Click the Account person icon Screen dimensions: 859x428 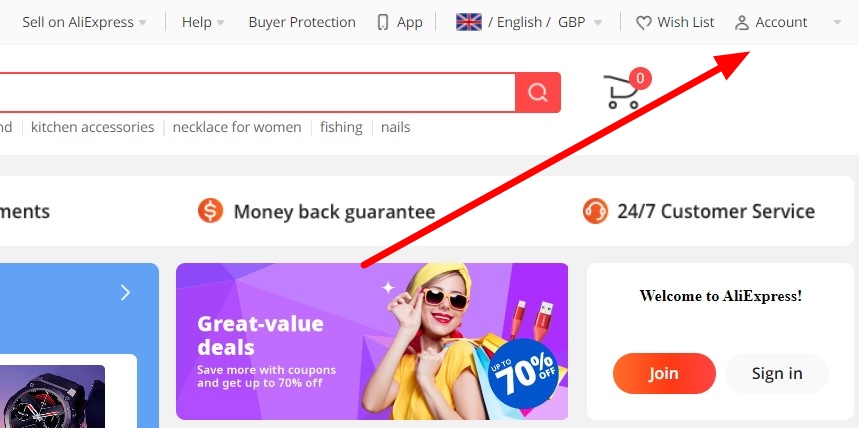click(x=742, y=22)
